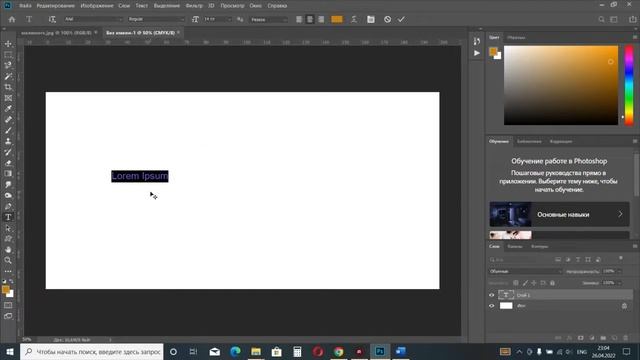
Task: Open layer Fill dropdown arrow
Action: click(x=619, y=283)
